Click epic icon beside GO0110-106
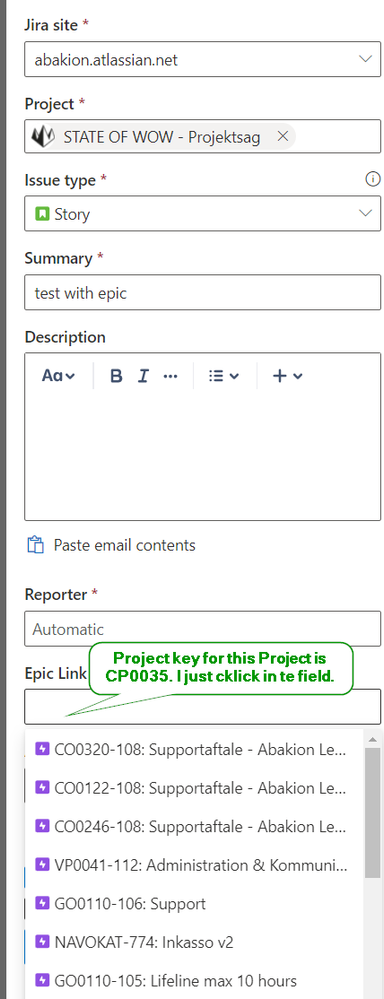Image resolution: width=384 pixels, height=999 pixels. 43,903
